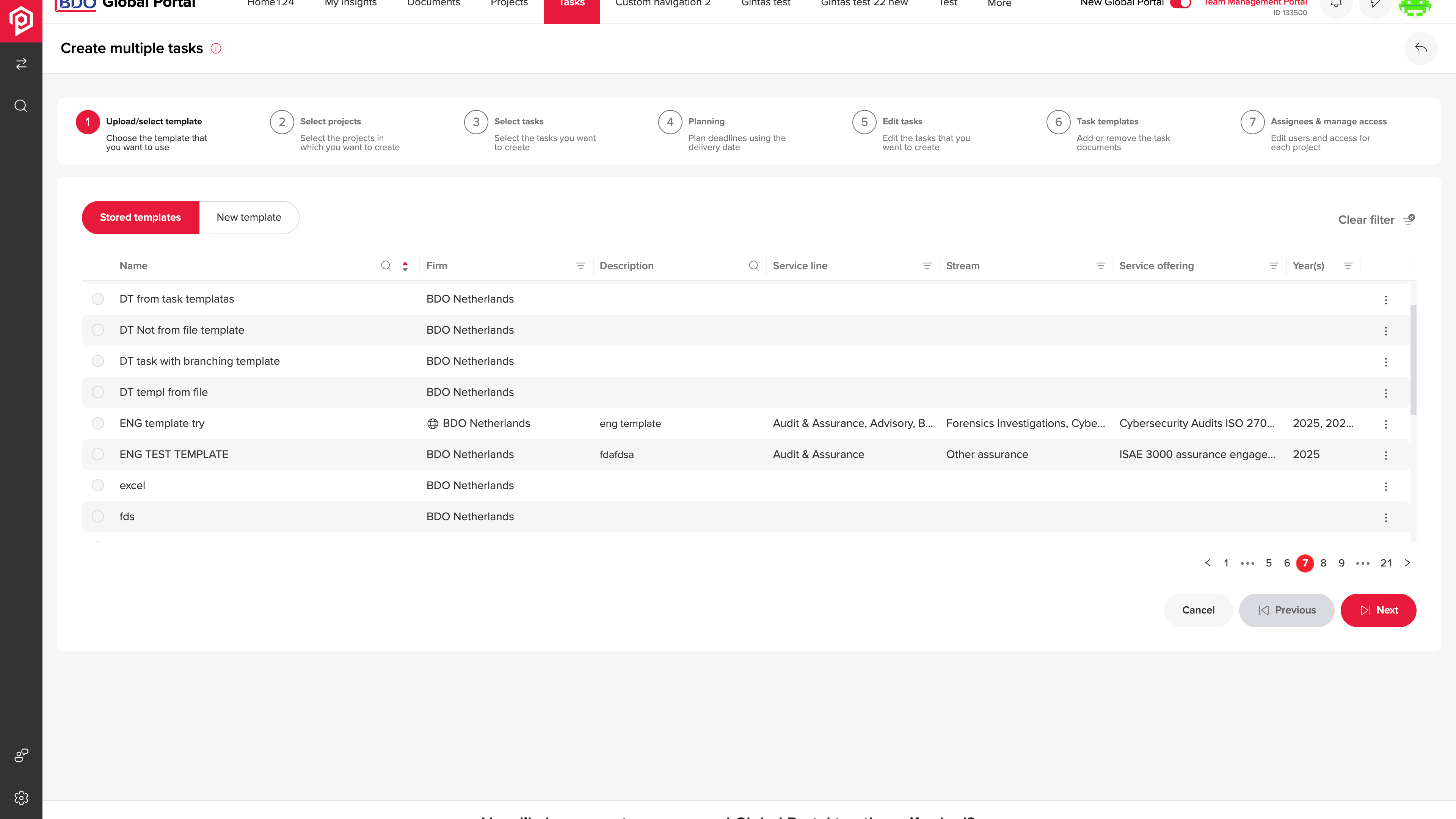The image size is (1456, 819).
Task: Click the clear filter icon
Action: (x=1409, y=220)
